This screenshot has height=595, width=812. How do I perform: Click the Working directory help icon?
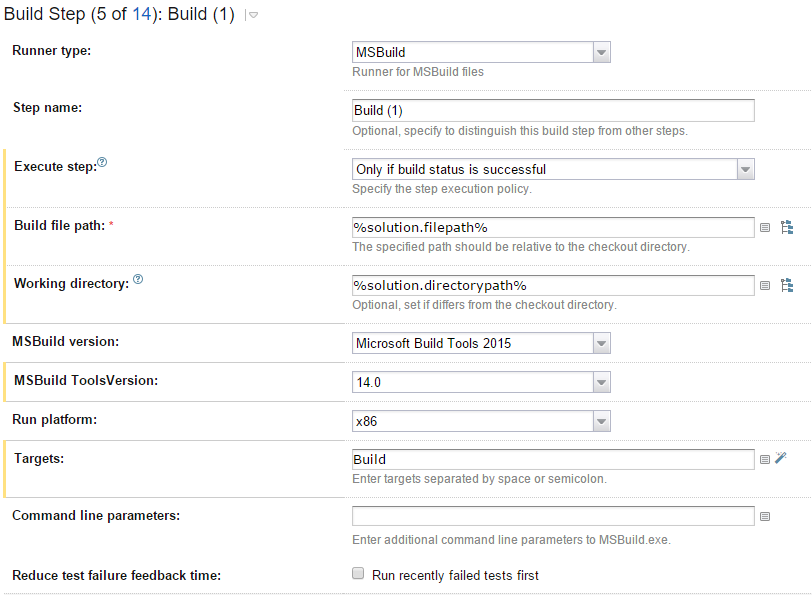[x=138, y=279]
